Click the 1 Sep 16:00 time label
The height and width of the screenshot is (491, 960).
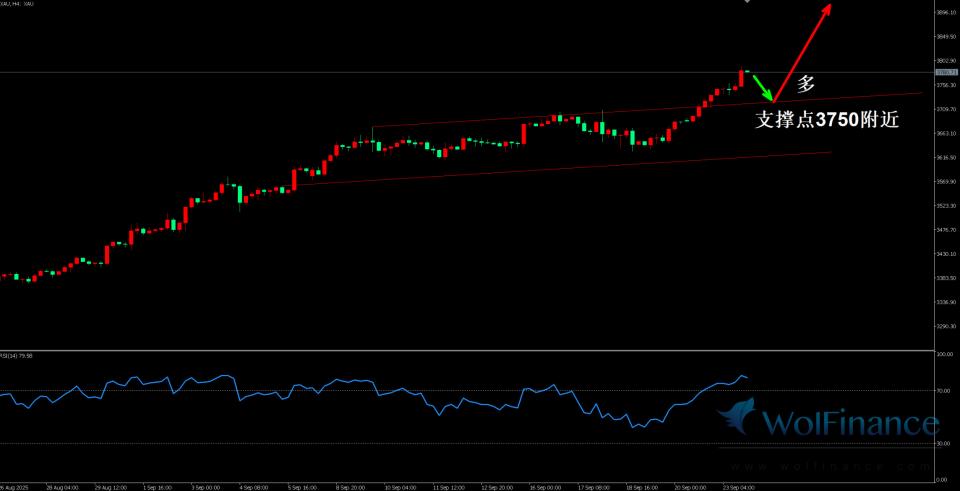158,488
